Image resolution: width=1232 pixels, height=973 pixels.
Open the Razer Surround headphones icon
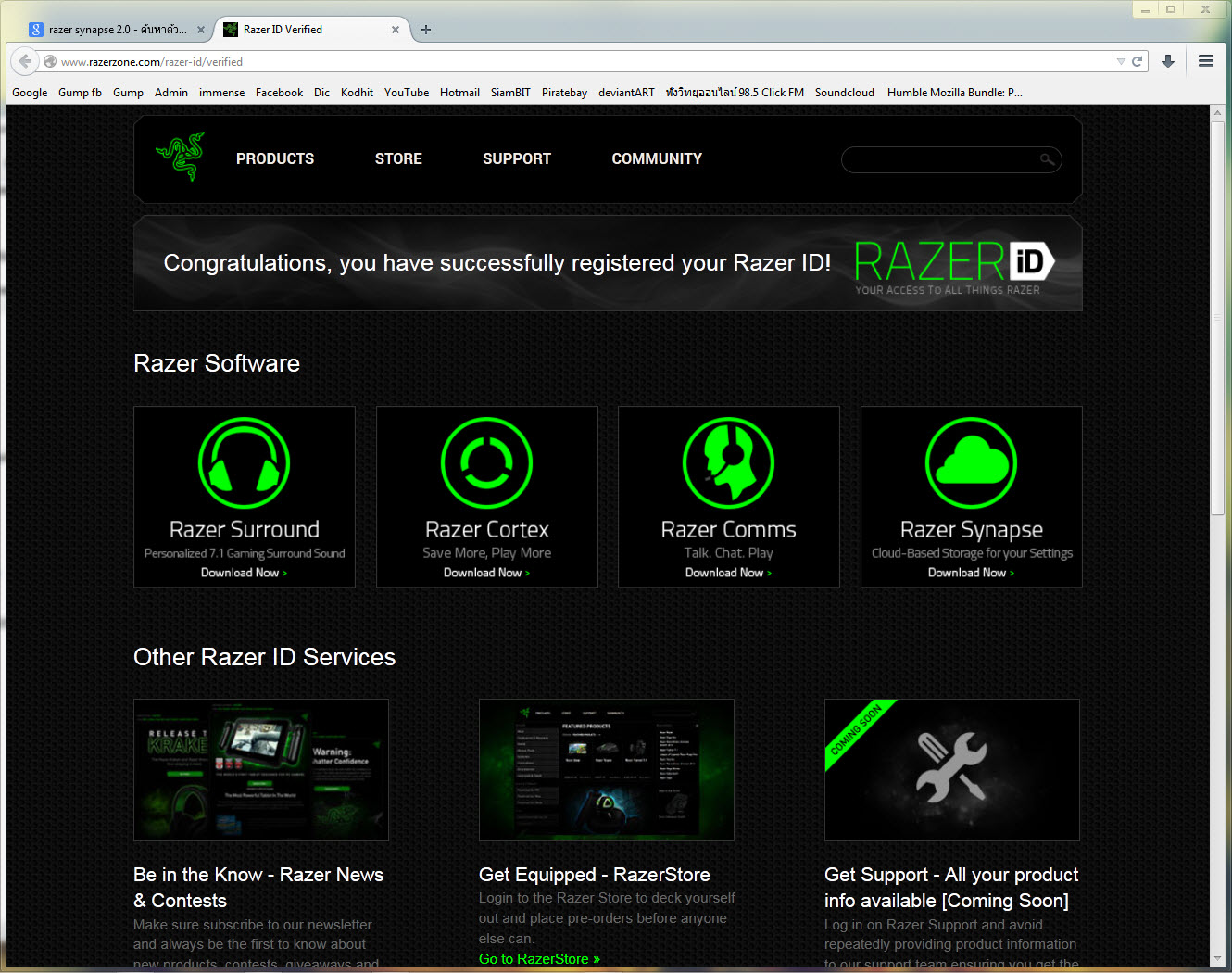pos(245,462)
